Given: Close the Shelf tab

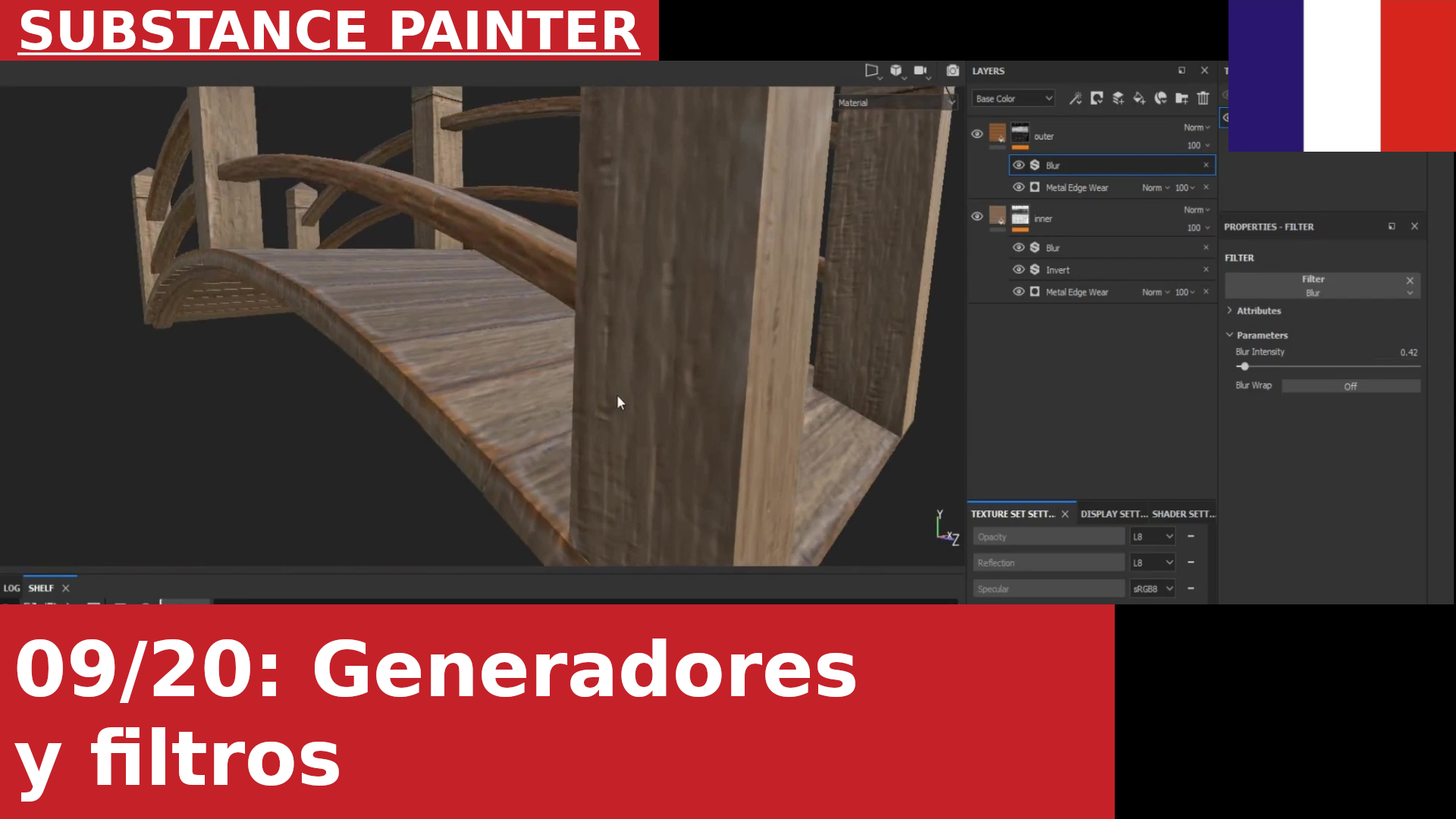Looking at the screenshot, I should tap(66, 588).
